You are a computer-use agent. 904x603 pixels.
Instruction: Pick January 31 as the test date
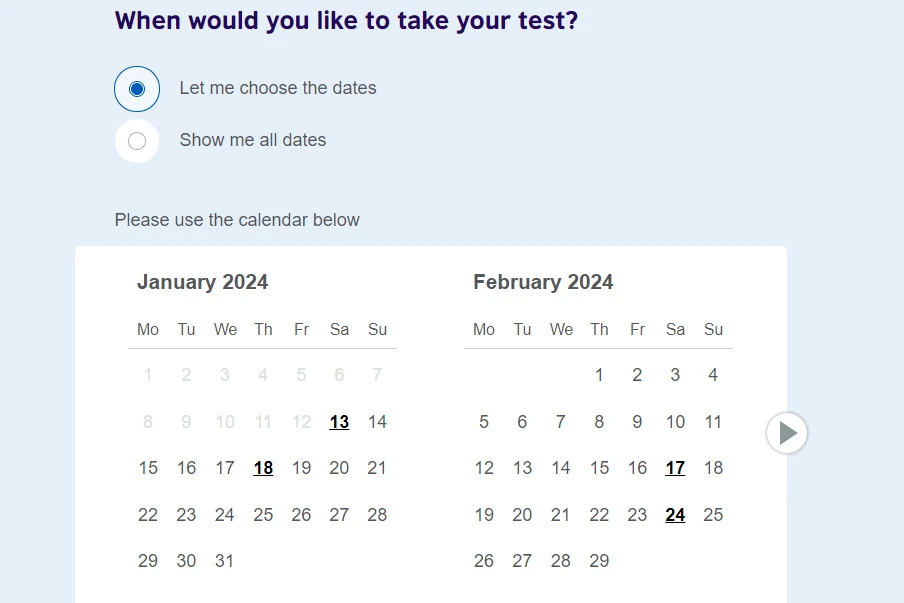pyautogui.click(x=224, y=561)
